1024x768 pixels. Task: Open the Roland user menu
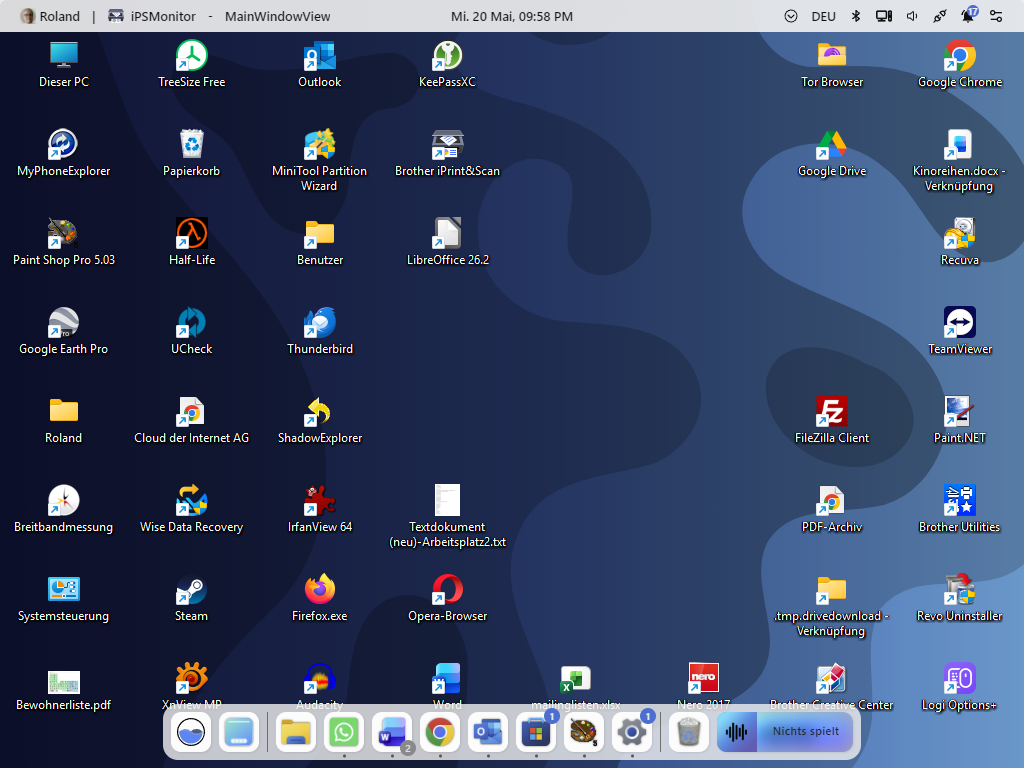click(x=50, y=16)
